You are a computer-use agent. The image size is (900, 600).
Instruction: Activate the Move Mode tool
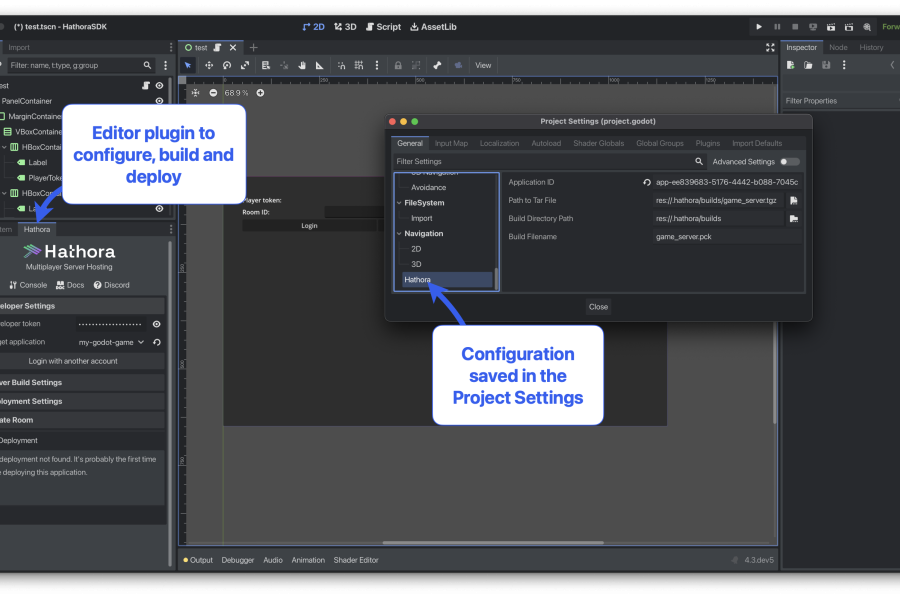point(209,65)
